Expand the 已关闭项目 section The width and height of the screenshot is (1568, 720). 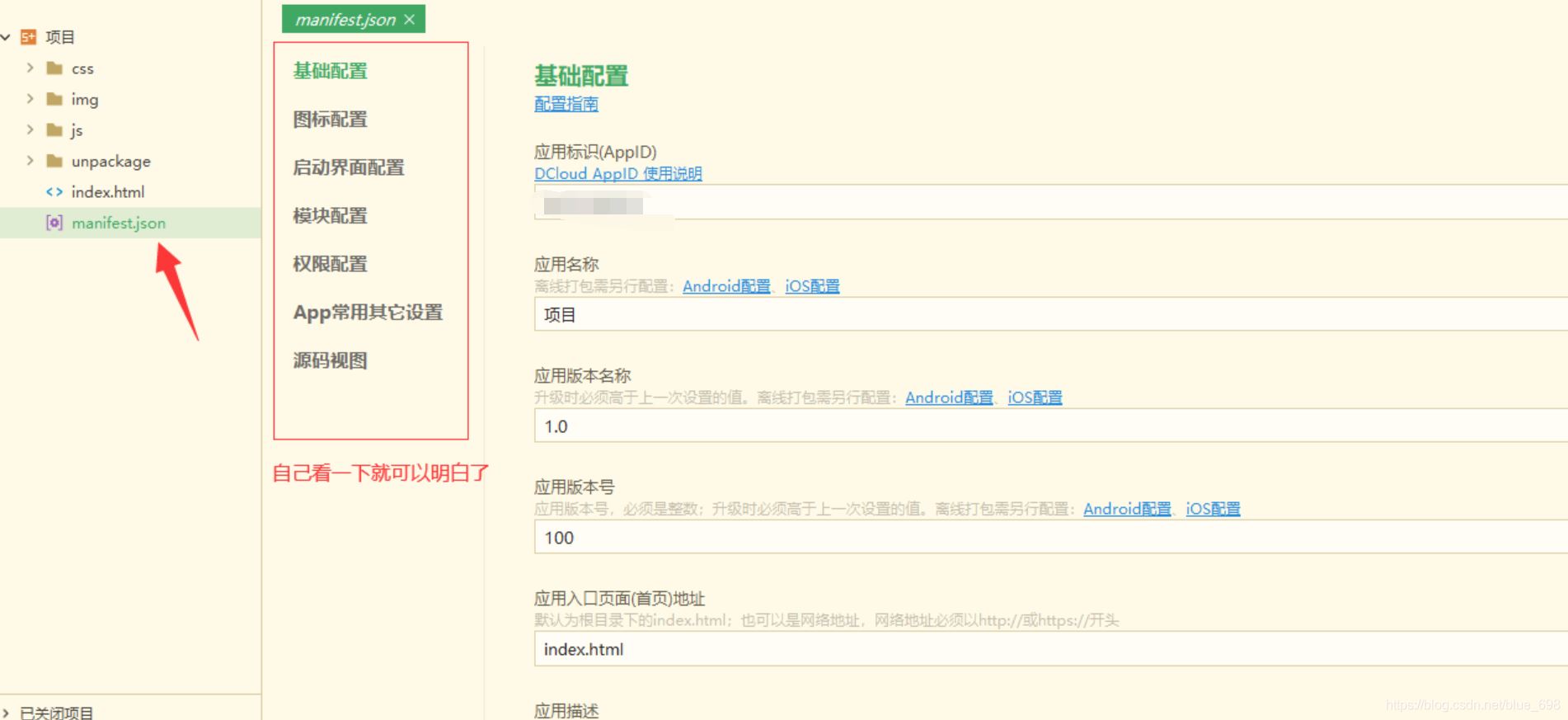pos(6,713)
